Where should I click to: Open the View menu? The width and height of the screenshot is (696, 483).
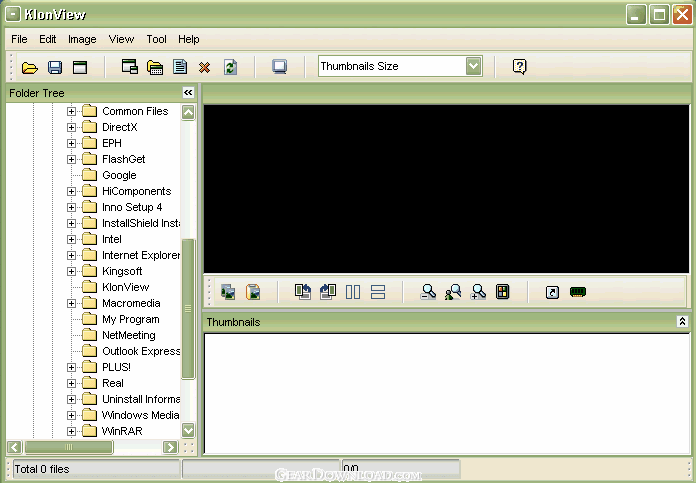click(121, 39)
